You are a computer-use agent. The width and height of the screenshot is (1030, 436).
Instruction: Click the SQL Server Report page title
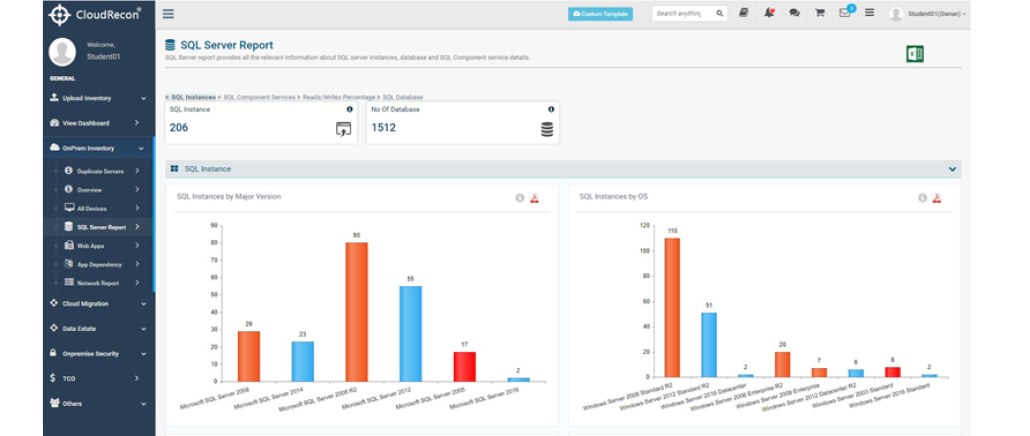coord(227,45)
